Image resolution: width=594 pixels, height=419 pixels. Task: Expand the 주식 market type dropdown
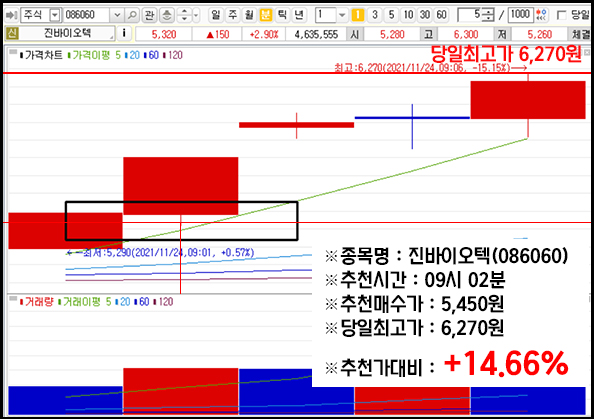click(x=55, y=15)
